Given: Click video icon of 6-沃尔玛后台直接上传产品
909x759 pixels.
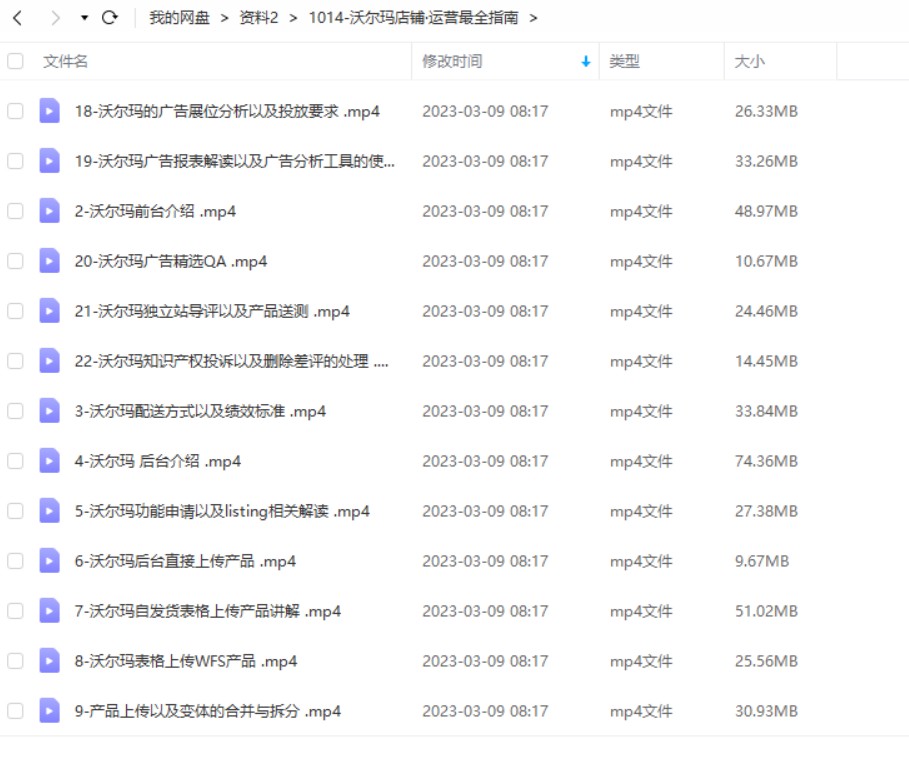Looking at the screenshot, I should (49, 561).
